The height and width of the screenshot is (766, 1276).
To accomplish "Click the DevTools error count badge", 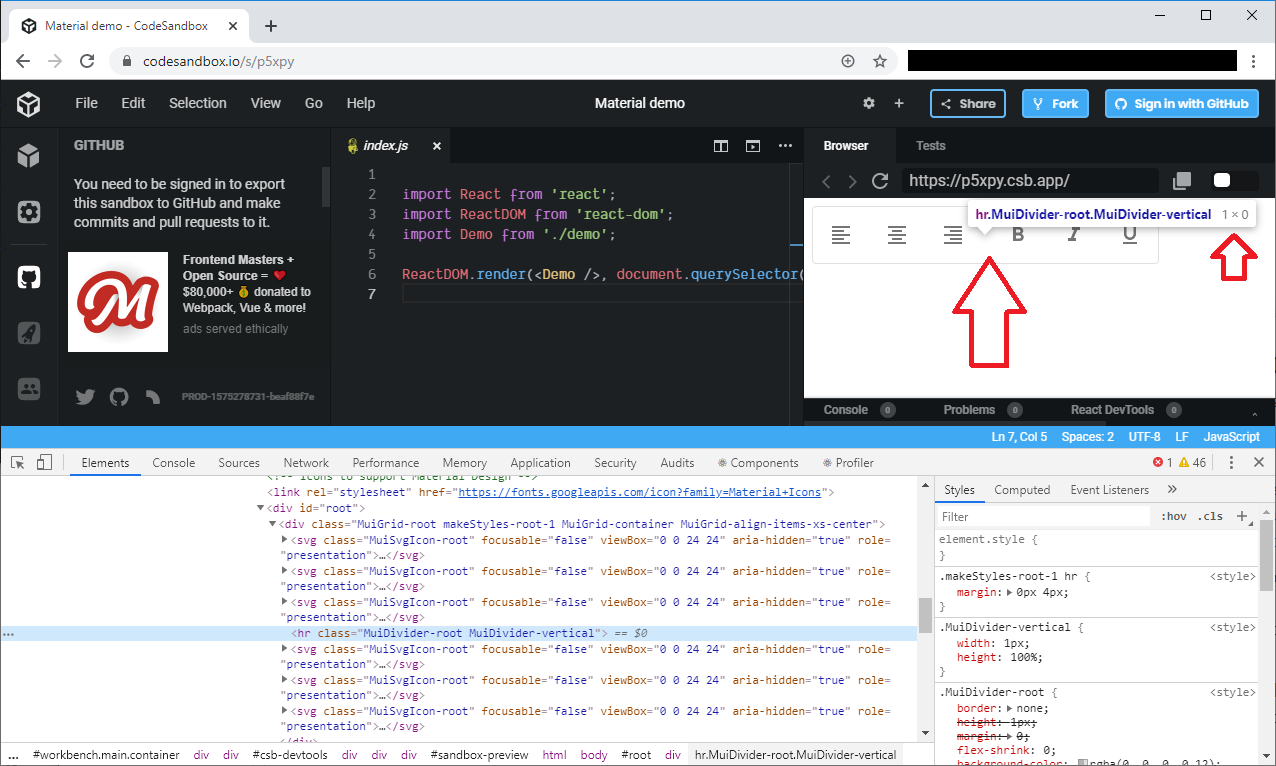I will tap(1162, 462).
